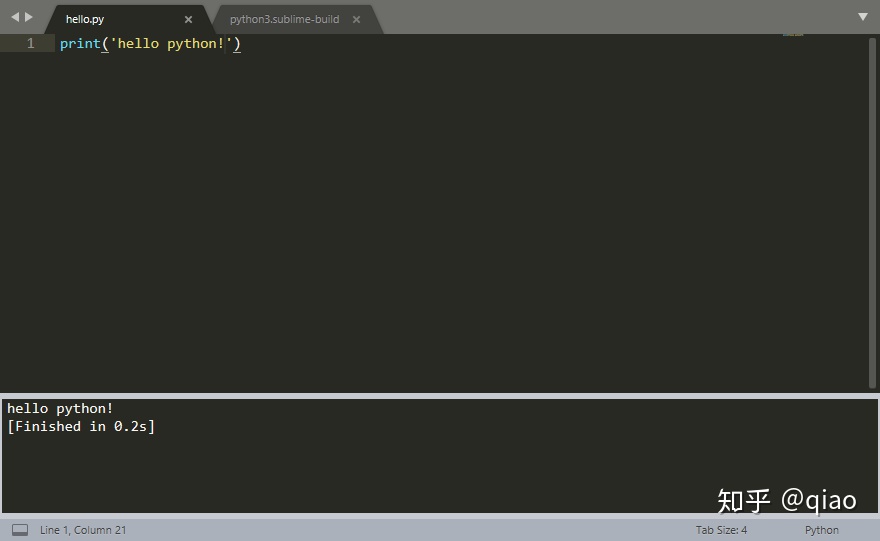880x541 pixels.
Task: Click the minimap preview
Action: click(793, 35)
